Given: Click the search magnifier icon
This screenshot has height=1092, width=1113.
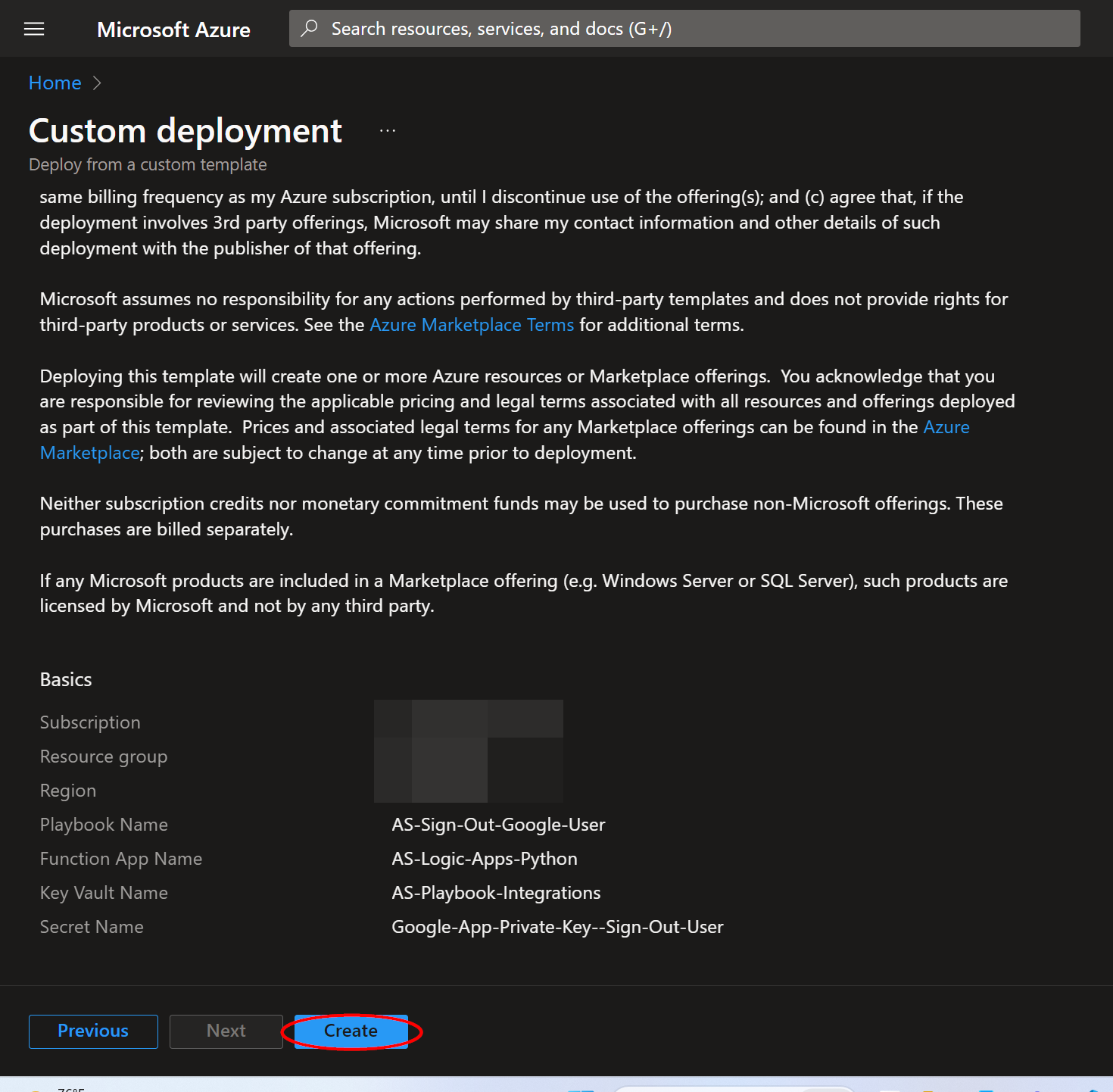Looking at the screenshot, I should (x=309, y=29).
